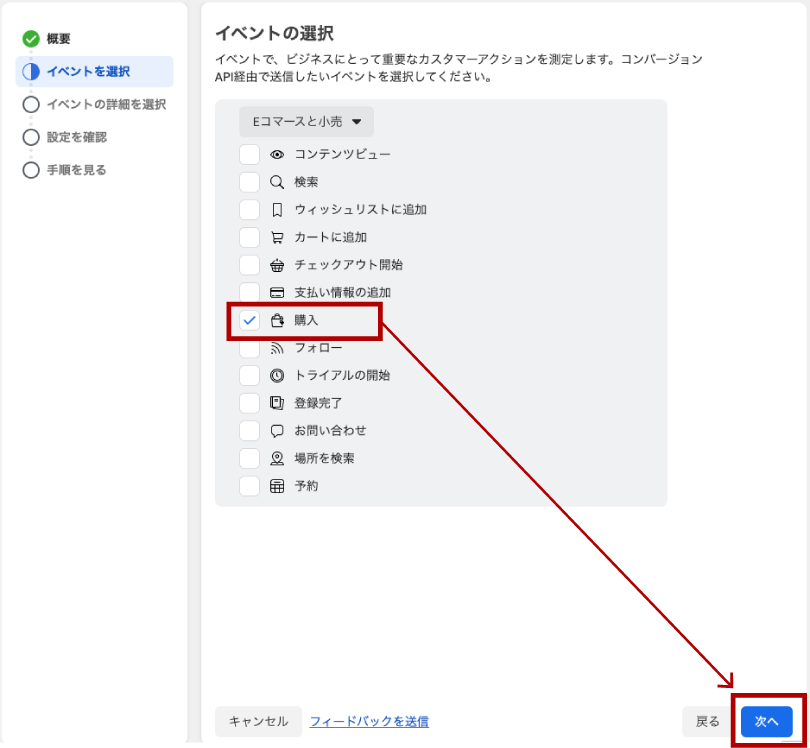Select the bookmark icon beside ウィッシュリストに追加
The width and height of the screenshot is (810, 748).
[278, 209]
